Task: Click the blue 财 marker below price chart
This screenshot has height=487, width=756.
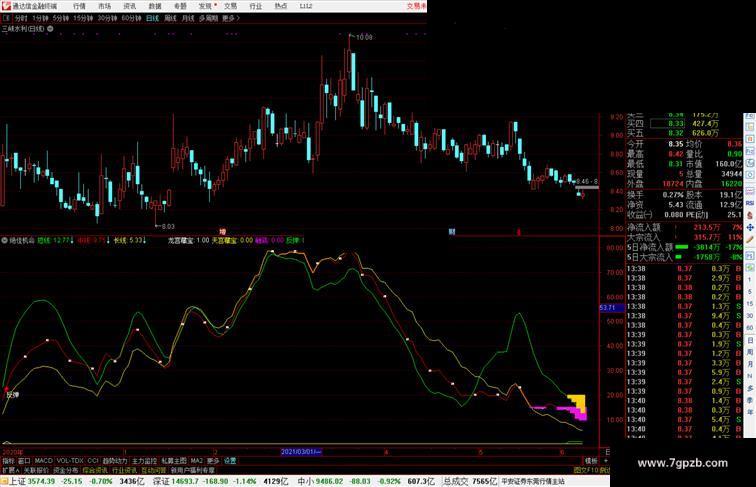Action: [452, 232]
